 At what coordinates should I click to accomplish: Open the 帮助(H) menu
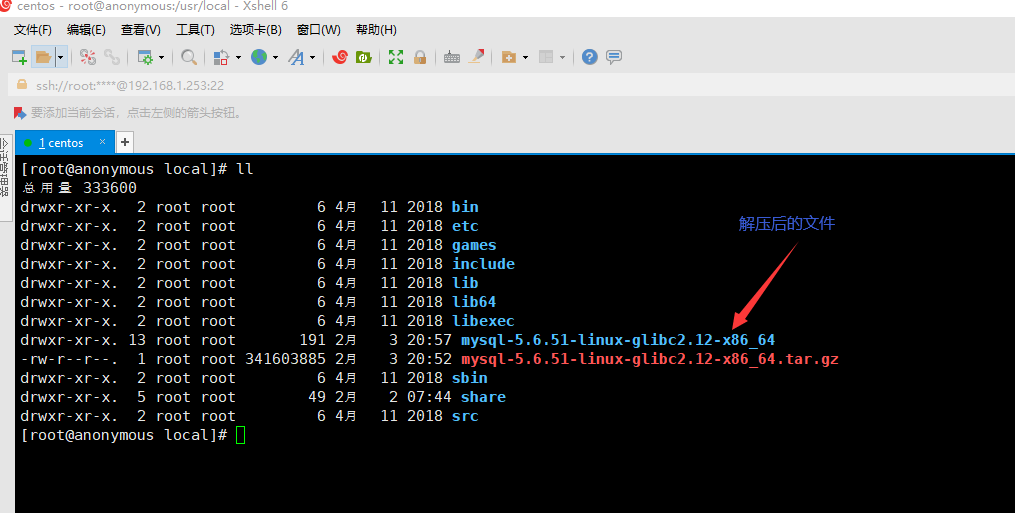(376, 30)
